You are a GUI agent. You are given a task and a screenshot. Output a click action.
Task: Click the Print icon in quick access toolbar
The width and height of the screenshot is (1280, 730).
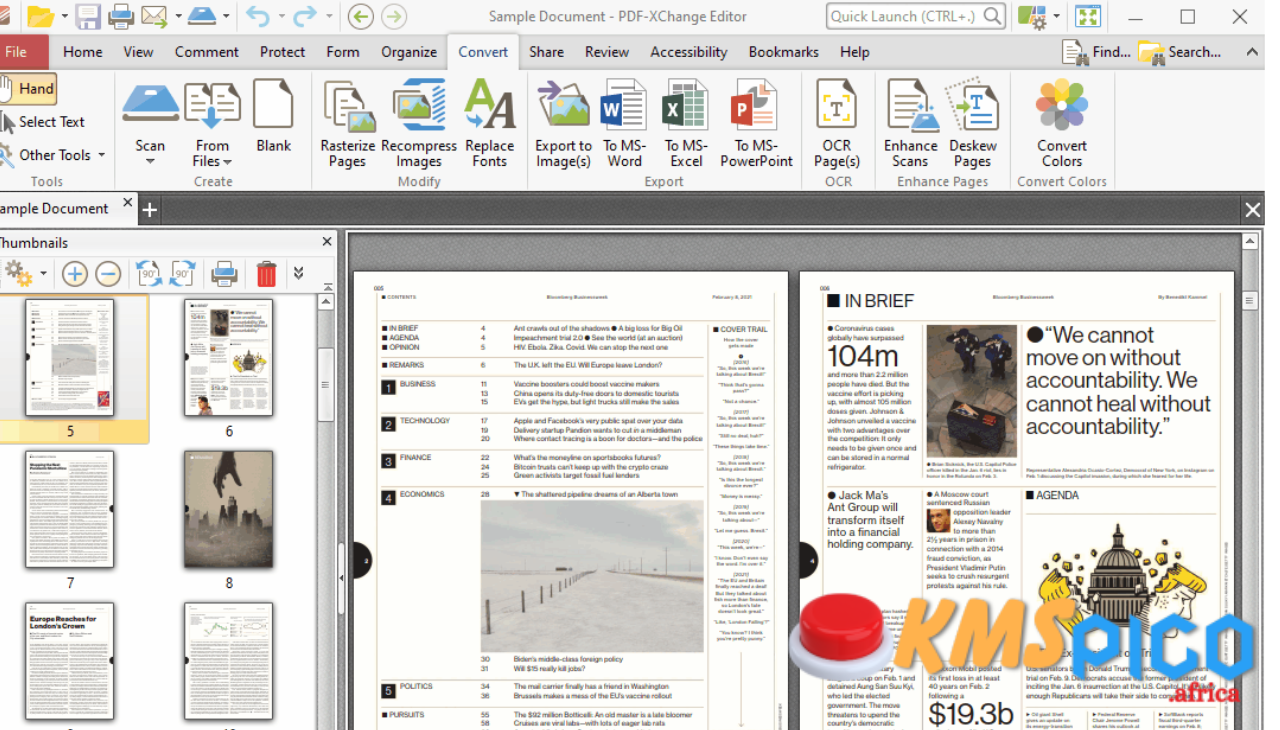121,16
